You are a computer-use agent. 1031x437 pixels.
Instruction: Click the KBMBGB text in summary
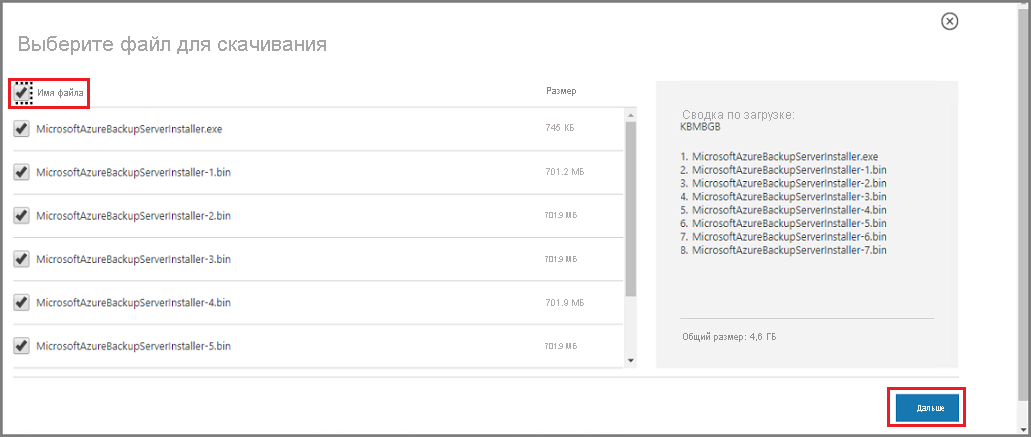[700, 127]
